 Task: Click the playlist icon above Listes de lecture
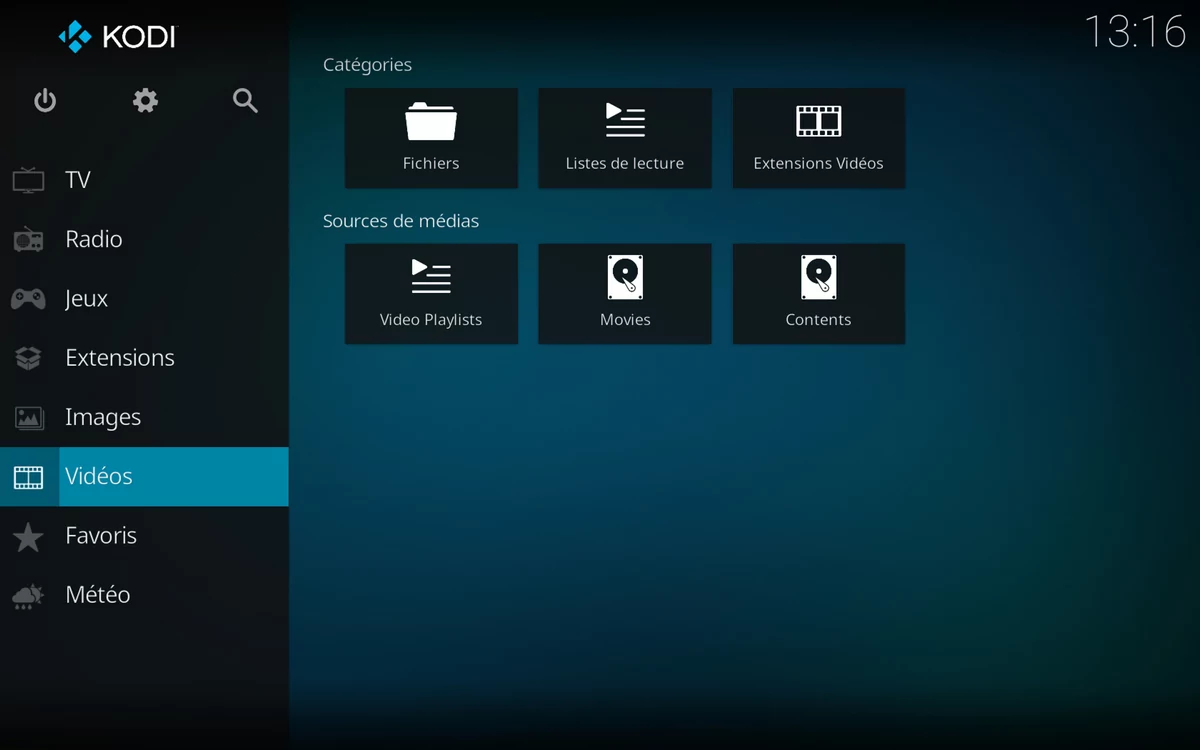(x=625, y=120)
